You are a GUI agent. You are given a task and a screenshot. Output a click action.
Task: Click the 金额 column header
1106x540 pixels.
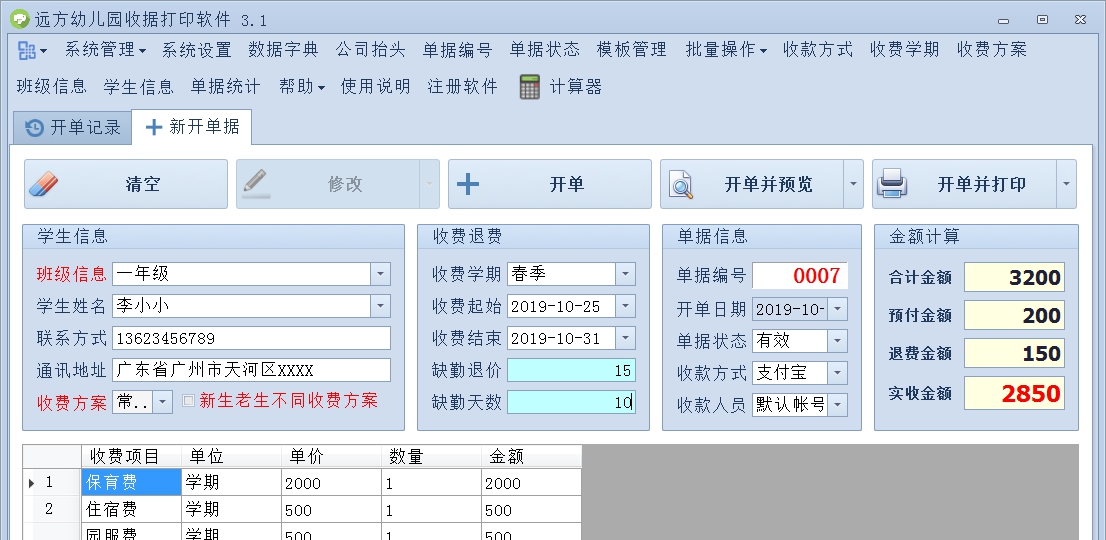tap(532, 457)
